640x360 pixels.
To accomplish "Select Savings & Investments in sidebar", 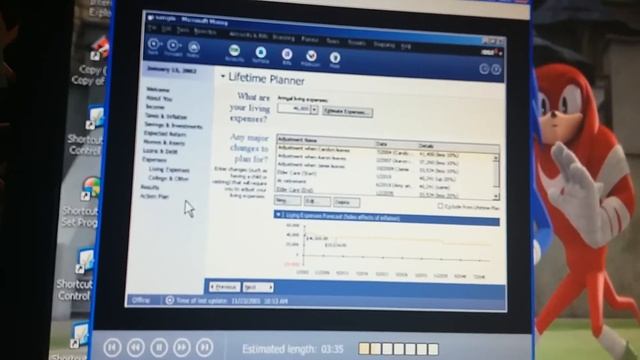I will click(173, 126).
